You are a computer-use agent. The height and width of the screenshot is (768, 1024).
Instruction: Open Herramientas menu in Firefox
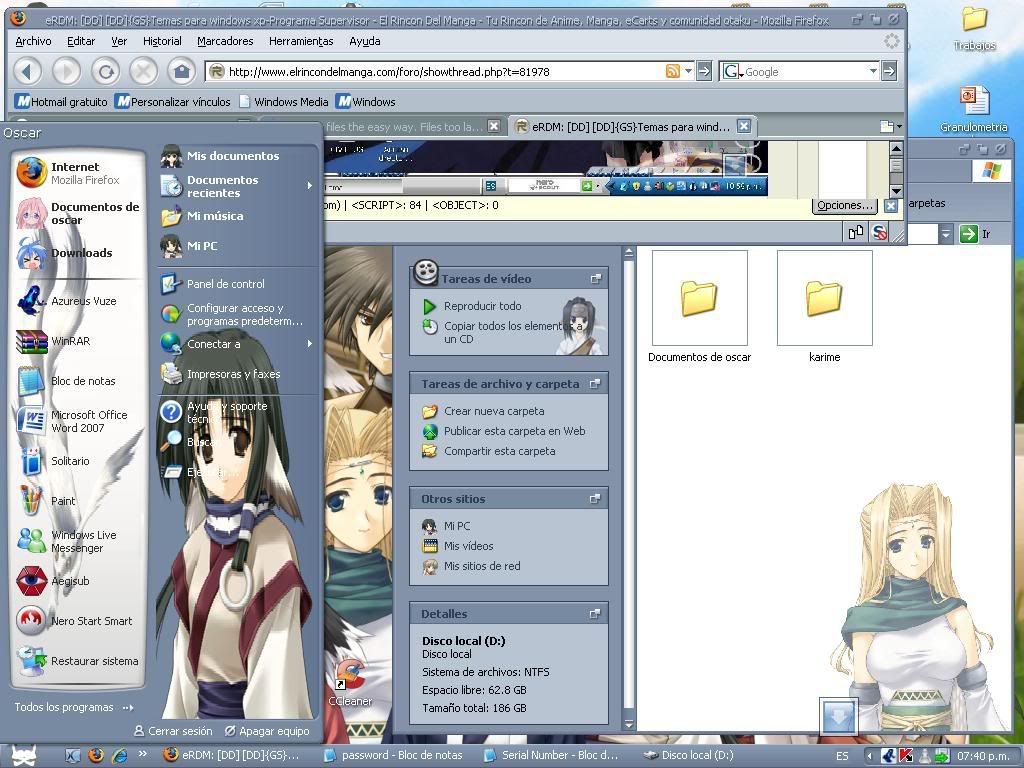[301, 41]
